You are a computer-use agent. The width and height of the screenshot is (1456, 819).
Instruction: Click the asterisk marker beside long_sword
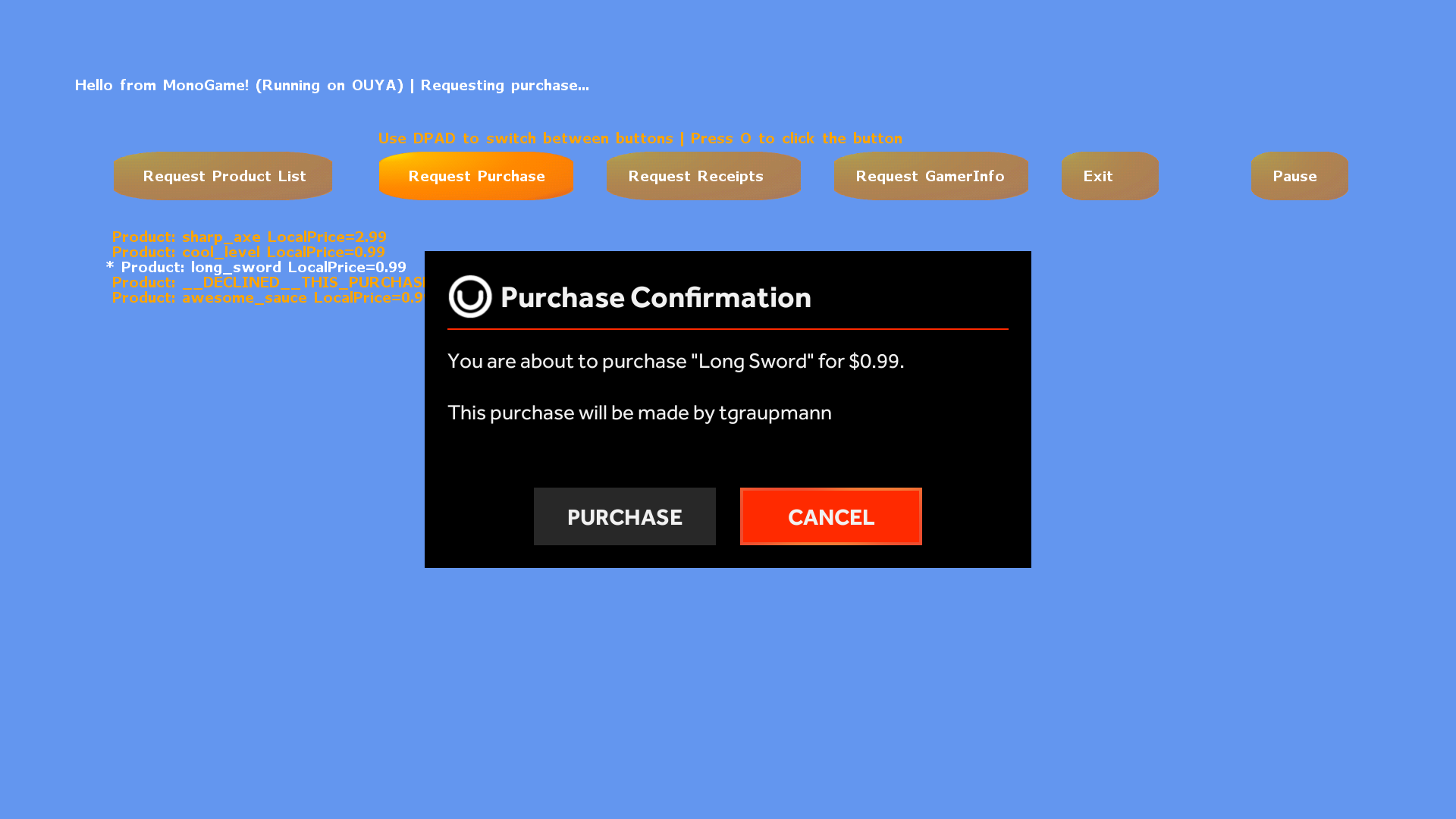pos(110,266)
